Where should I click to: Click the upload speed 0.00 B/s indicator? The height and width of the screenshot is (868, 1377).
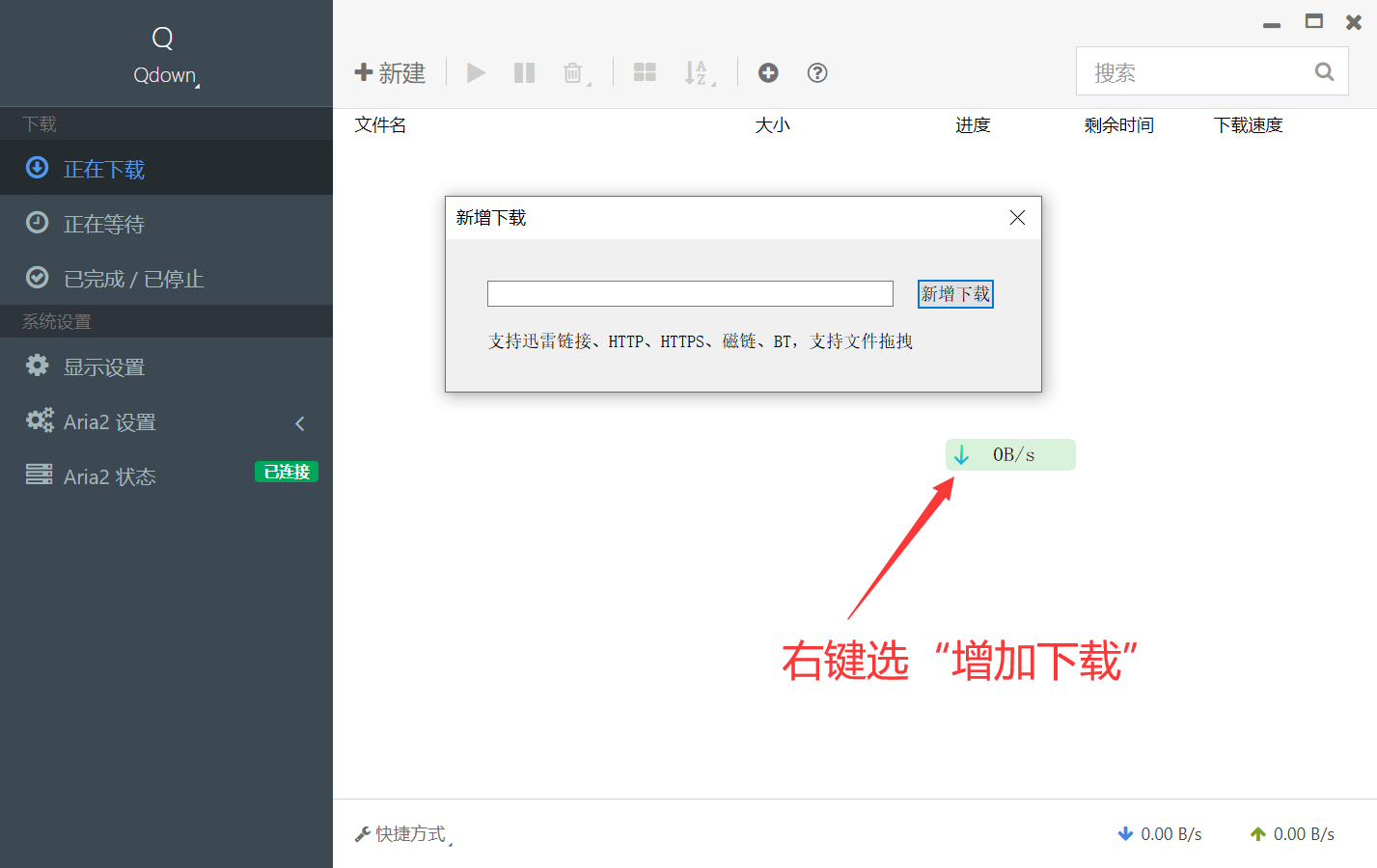tap(1292, 834)
